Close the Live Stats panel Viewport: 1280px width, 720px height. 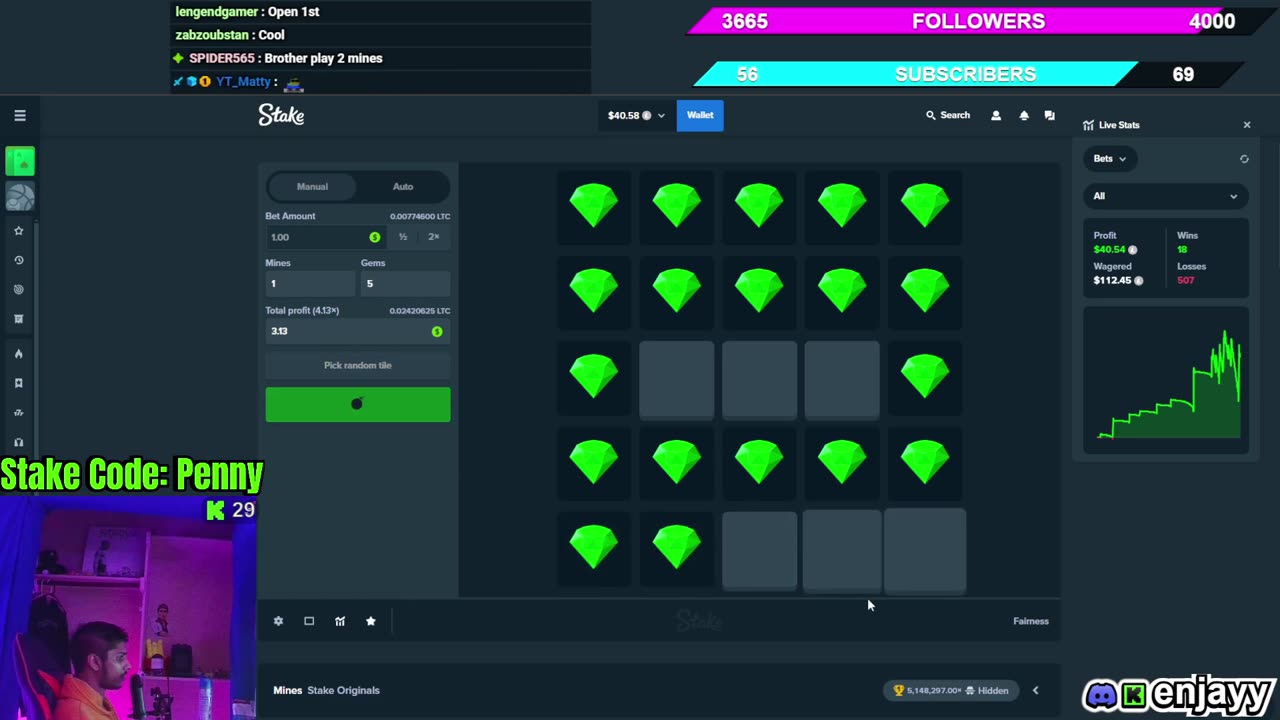[1247, 125]
